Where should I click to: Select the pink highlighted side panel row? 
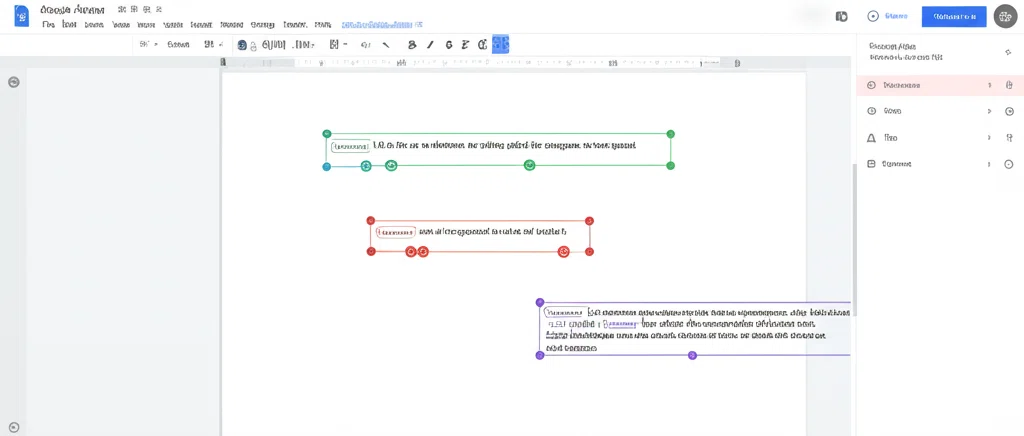point(940,86)
